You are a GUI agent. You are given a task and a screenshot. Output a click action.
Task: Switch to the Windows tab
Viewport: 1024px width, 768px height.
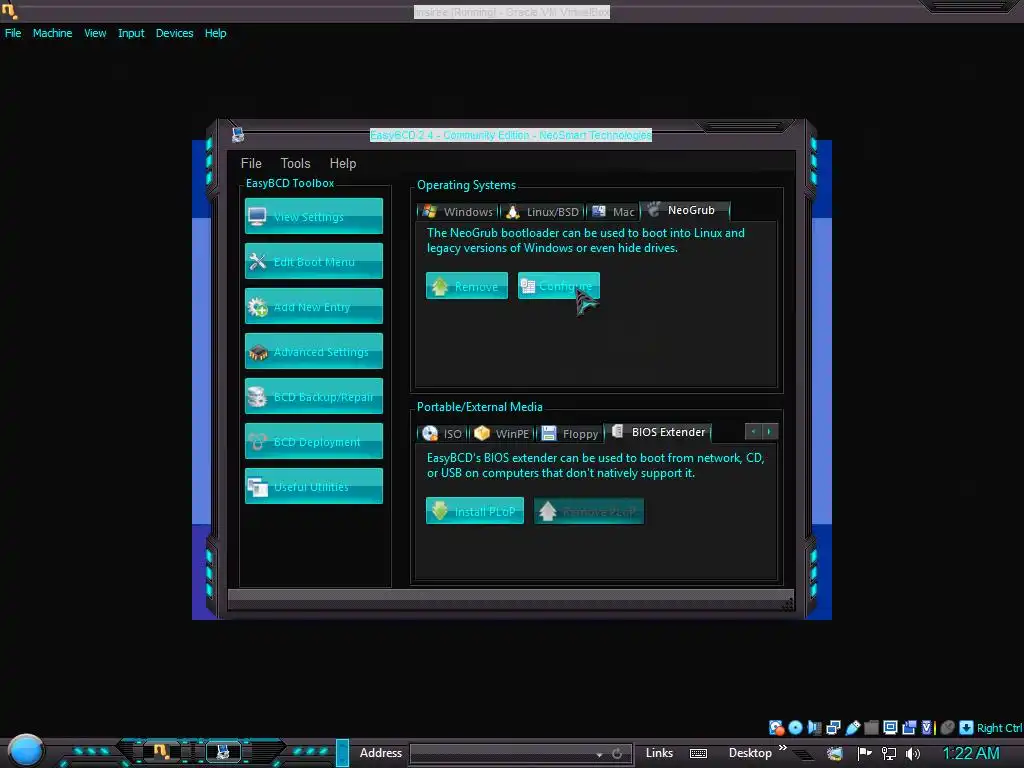[458, 212]
